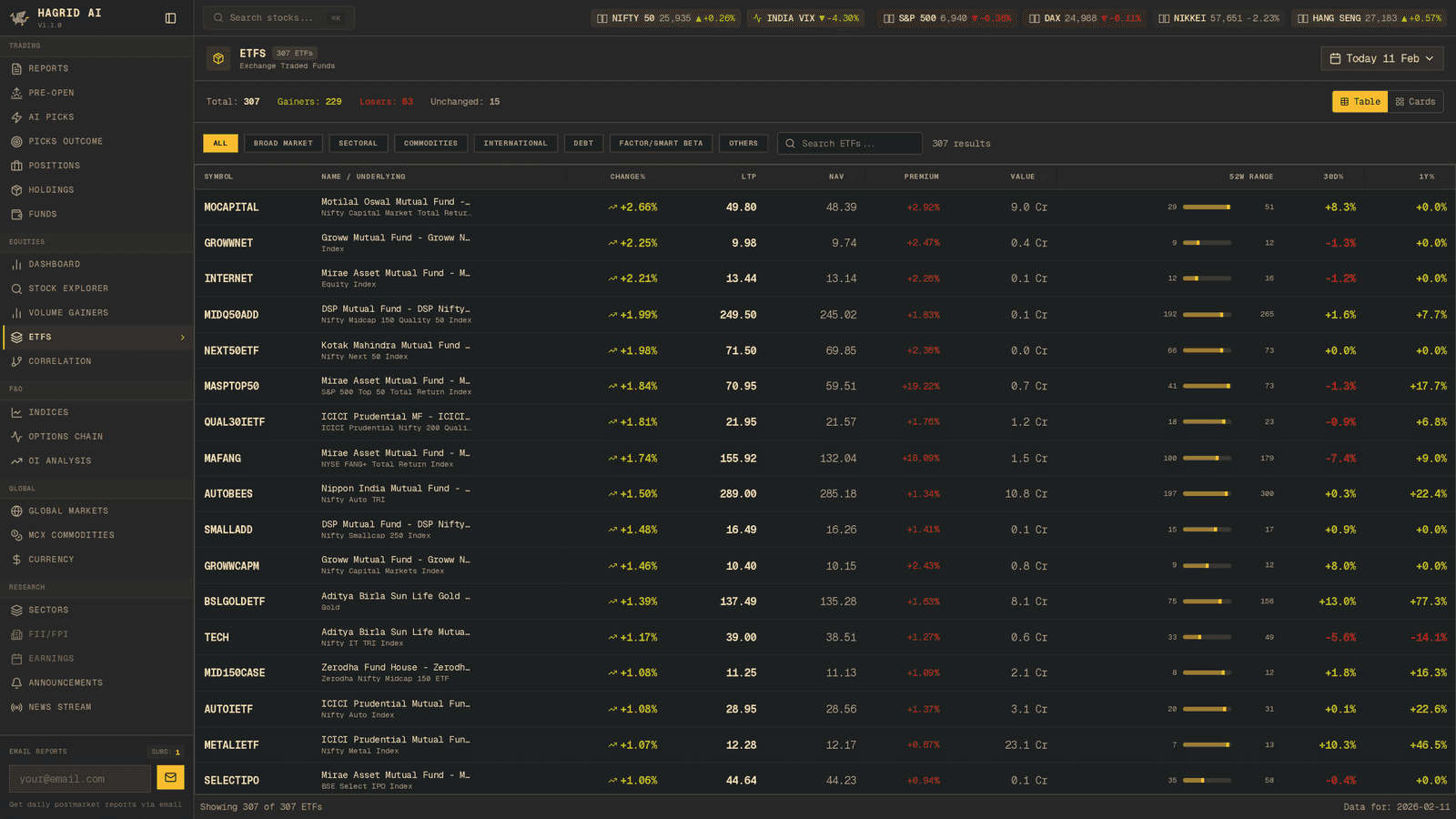Select the Commodities filter tab
Screen dimensions: 1456x819
pos(430,144)
